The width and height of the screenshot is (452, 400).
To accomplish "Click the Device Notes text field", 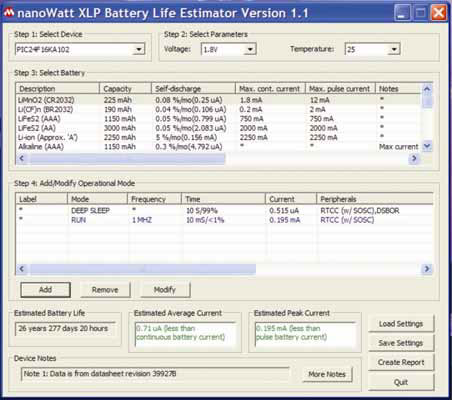I will (x=155, y=374).
